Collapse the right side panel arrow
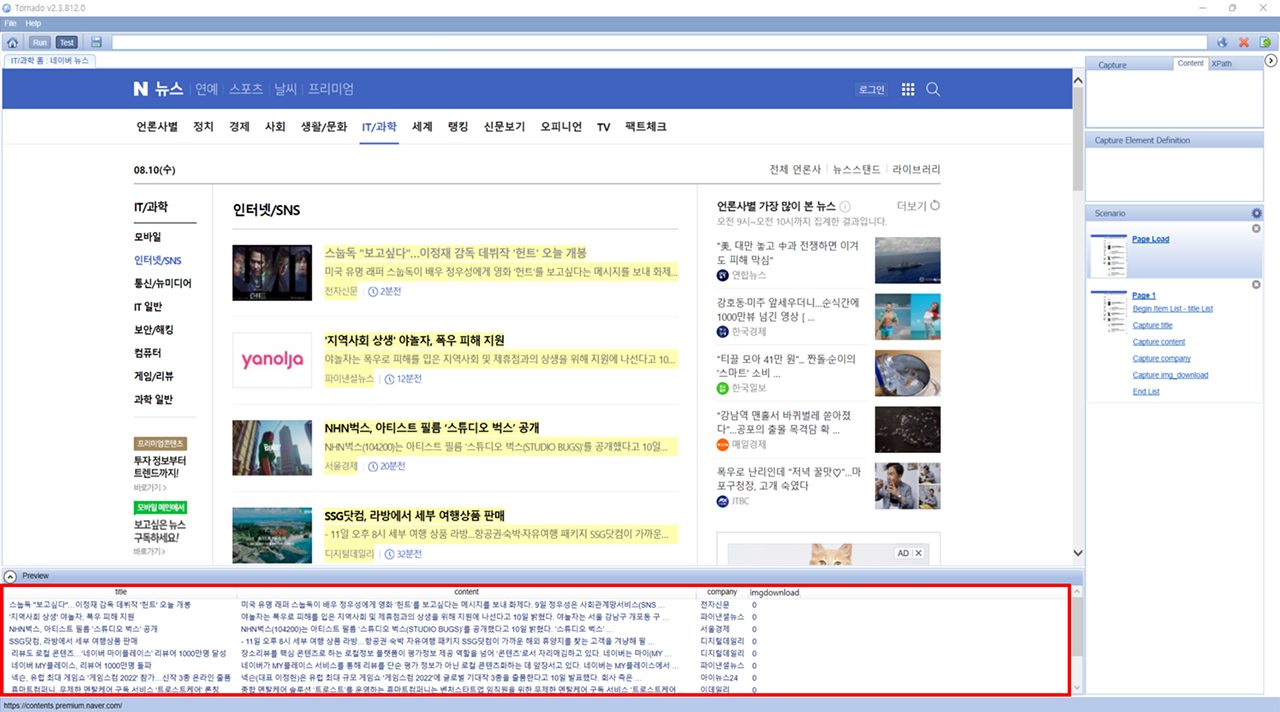Viewport: 1280px width, 712px height. (1271, 61)
